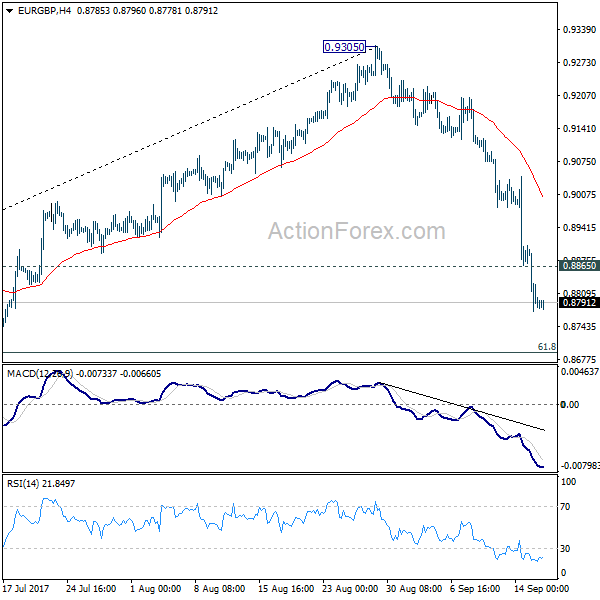600x600 pixels.
Task: Click the 0.88650 horizontal level price tag
Action: [x=579, y=266]
